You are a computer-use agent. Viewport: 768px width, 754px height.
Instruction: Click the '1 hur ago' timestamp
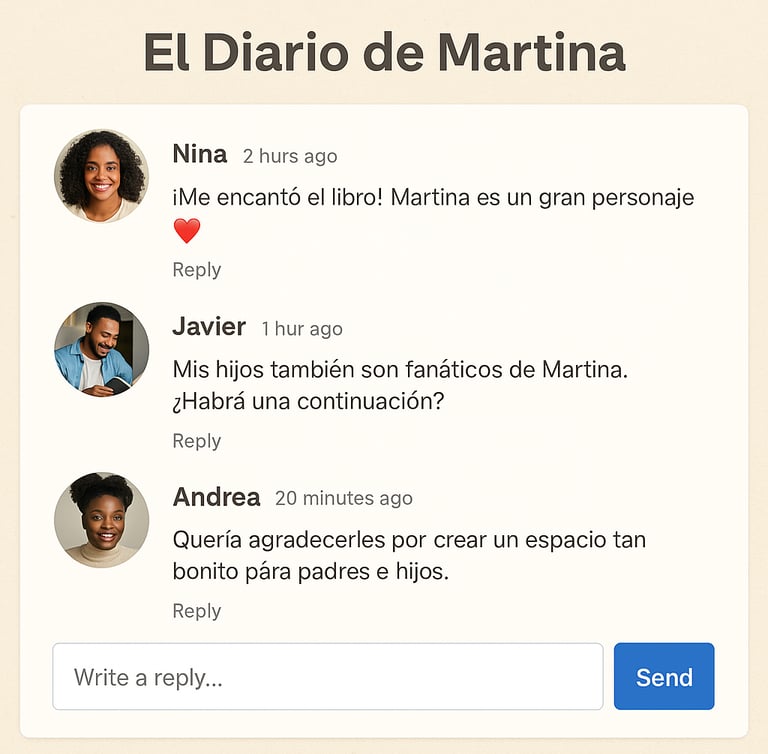302,329
